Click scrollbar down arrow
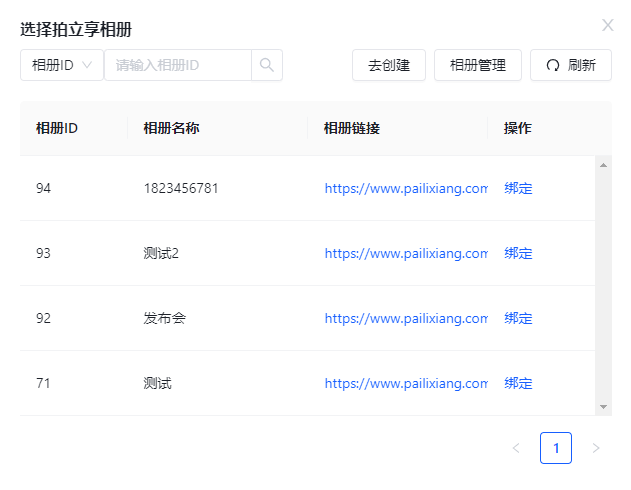The width and height of the screenshot is (631, 490). (603, 407)
